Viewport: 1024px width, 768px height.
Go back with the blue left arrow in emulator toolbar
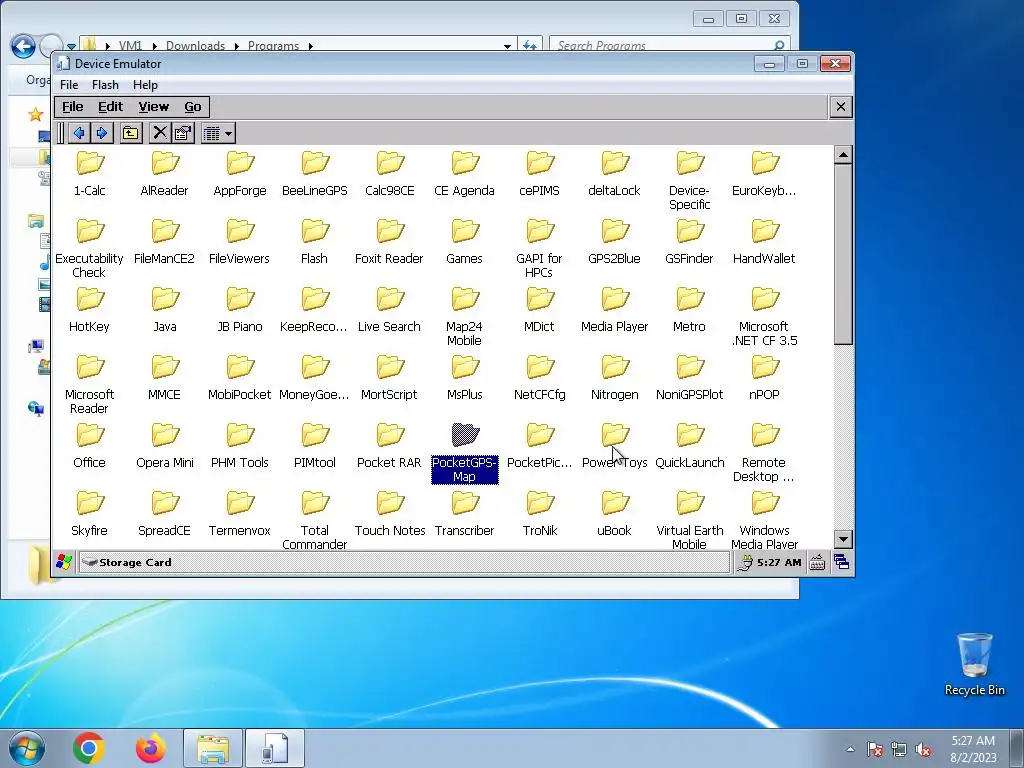tap(79, 133)
